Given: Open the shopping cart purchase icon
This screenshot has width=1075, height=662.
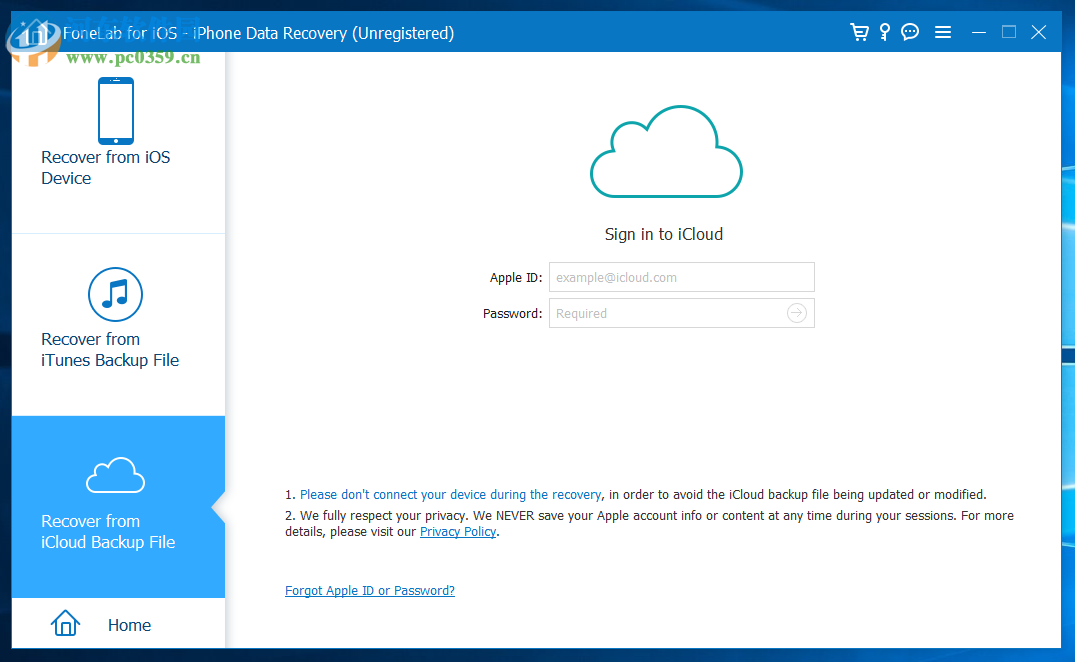Looking at the screenshot, I should click(859, 32).
